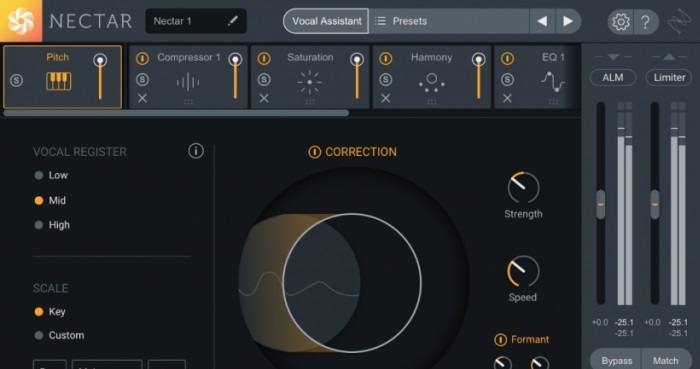The height and width of the screenshot is (369, 700).
Task: Select the Harmony dots icon
Action: (x=431, y=83)
